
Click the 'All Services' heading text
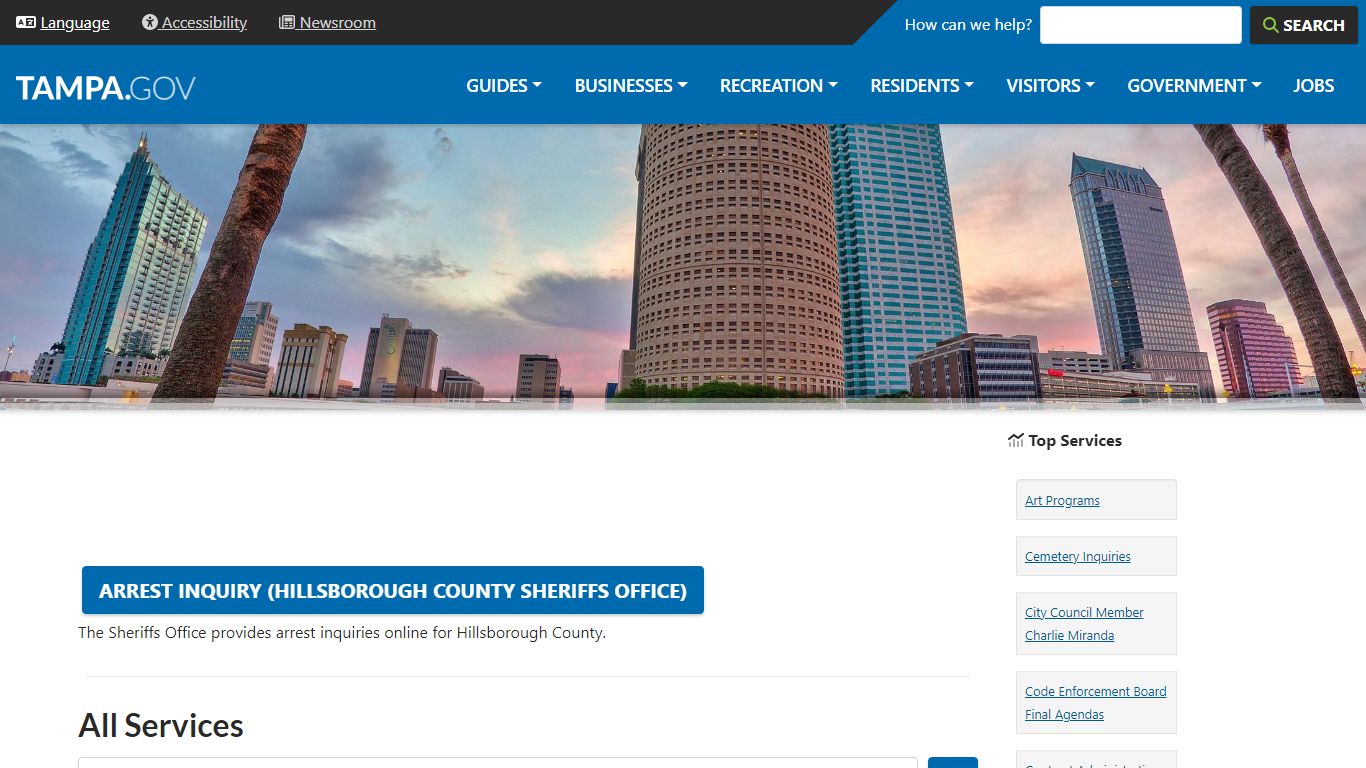click(x=161, y=725)
